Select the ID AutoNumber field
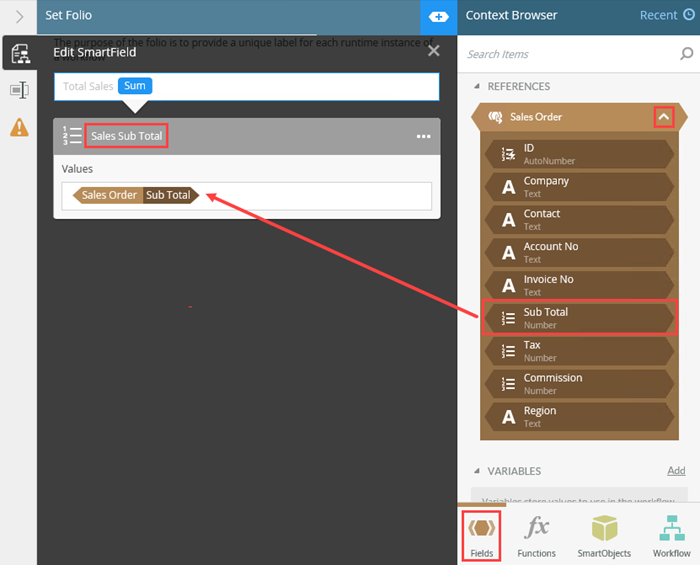This screenshot has height=565, width=700. pos(579,154)
